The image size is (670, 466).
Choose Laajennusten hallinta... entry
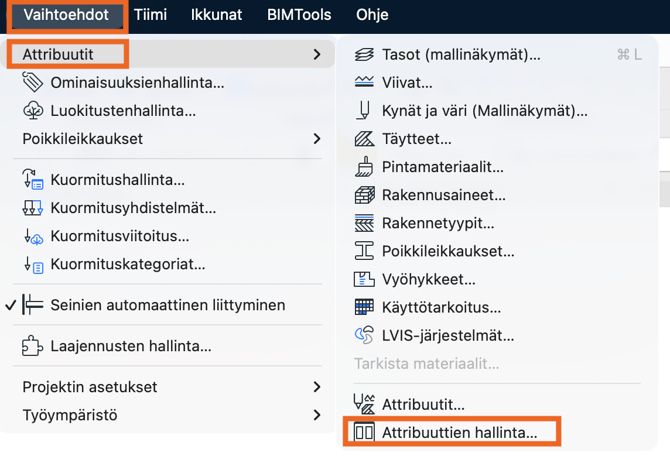pos(168,346)
